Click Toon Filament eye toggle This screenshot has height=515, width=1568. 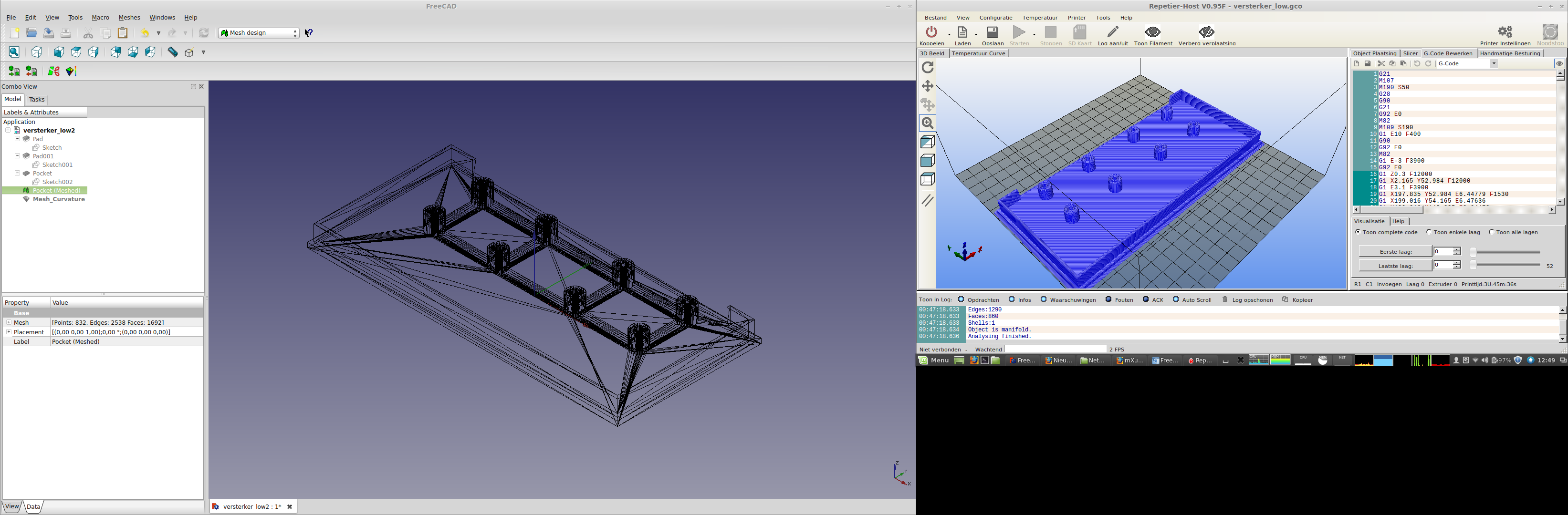point(1153,31)
